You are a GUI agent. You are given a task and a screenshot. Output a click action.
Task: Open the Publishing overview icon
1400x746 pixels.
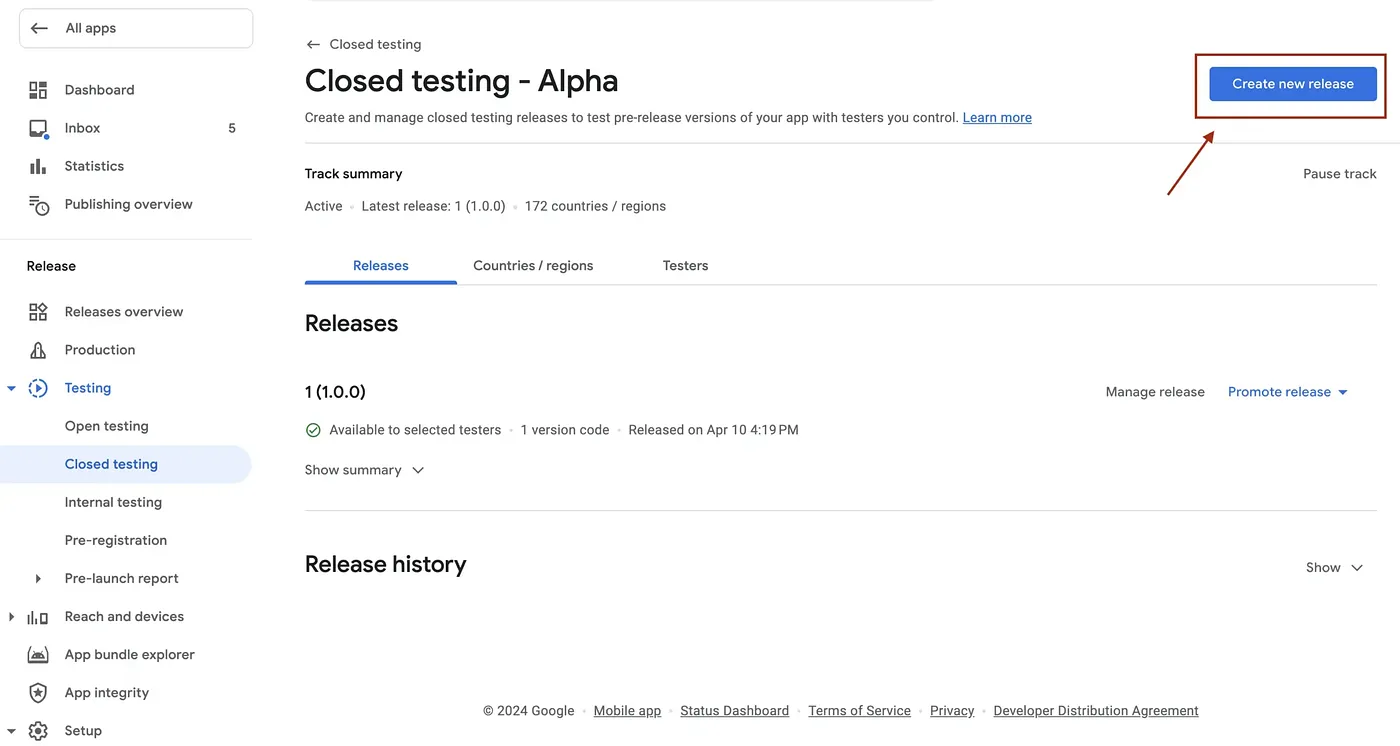[x=38, y=204]
